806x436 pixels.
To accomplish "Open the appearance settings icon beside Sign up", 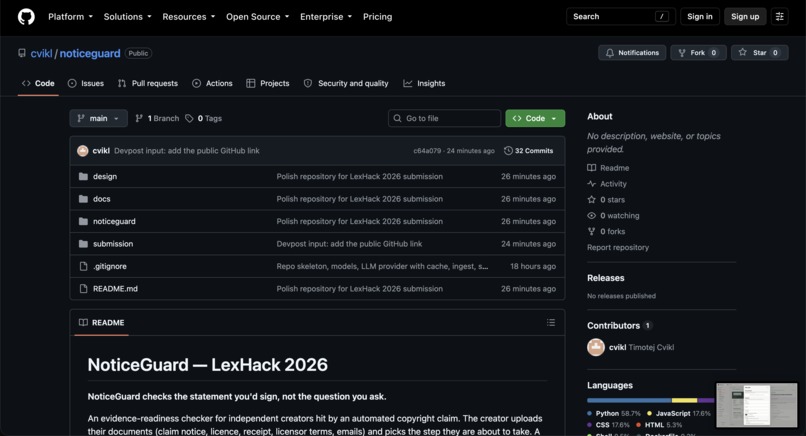I will [x=779, y=16].
